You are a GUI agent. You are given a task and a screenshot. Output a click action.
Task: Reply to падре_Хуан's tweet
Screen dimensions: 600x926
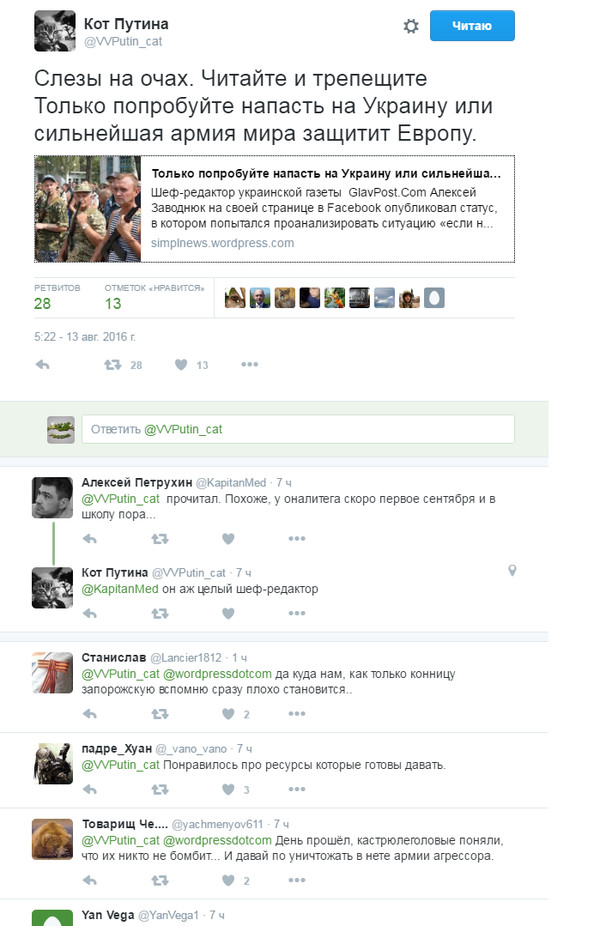pyautogui.click(x=90, y=789)
